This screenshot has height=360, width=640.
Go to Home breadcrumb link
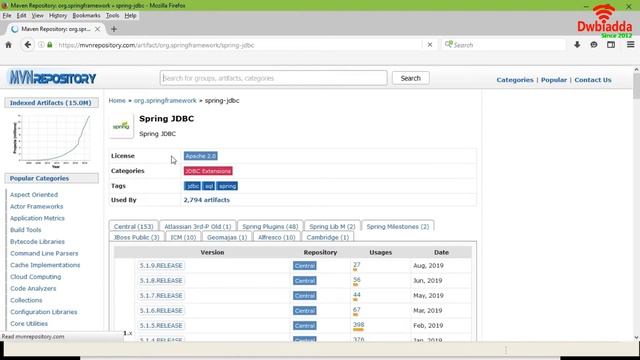pos(117,100)
